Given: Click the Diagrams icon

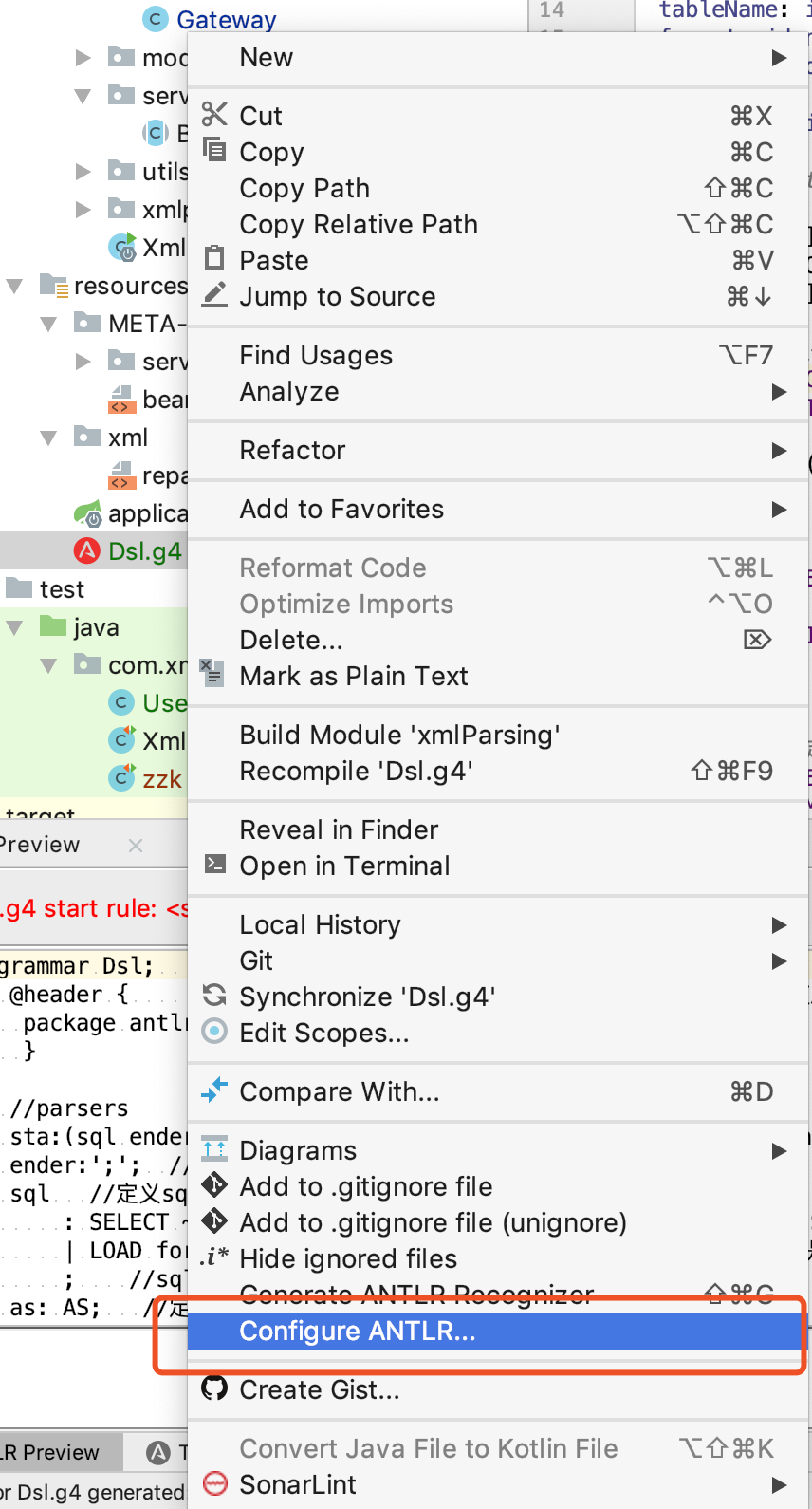Looking at the screenshot, I should (x=215, y=1149).
